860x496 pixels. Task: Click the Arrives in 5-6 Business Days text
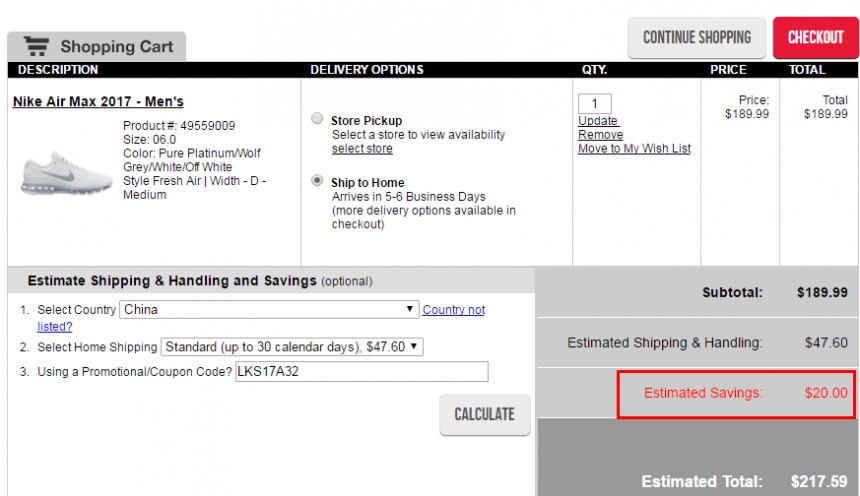tap(409, 196)
